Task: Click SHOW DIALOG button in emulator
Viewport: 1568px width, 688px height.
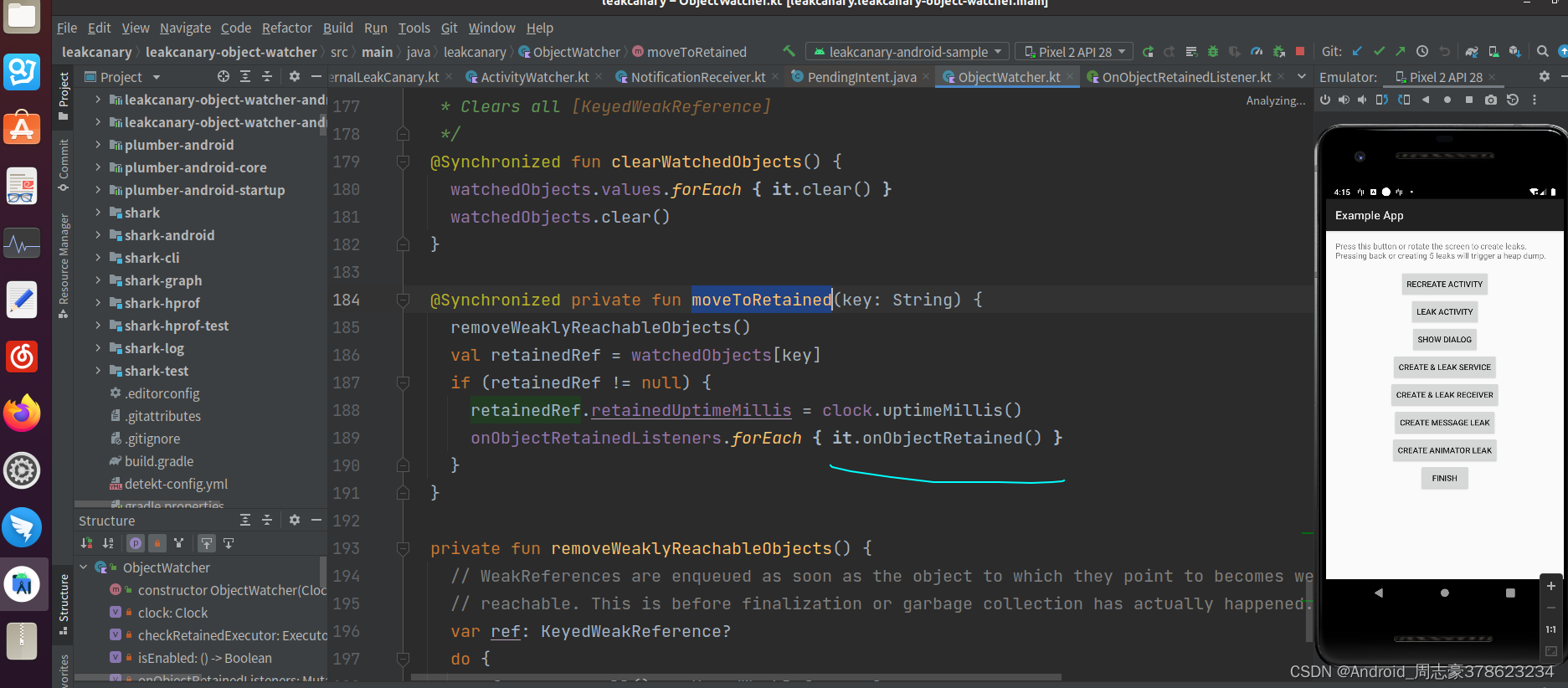Action: [x=1444, y=340]
